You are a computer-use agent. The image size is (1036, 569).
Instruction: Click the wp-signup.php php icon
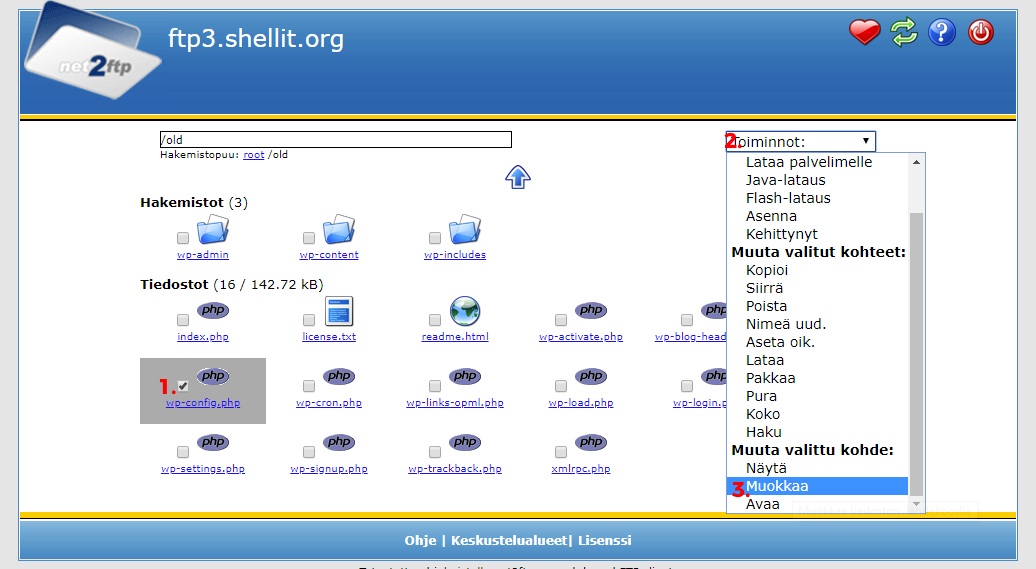(339, 442)
